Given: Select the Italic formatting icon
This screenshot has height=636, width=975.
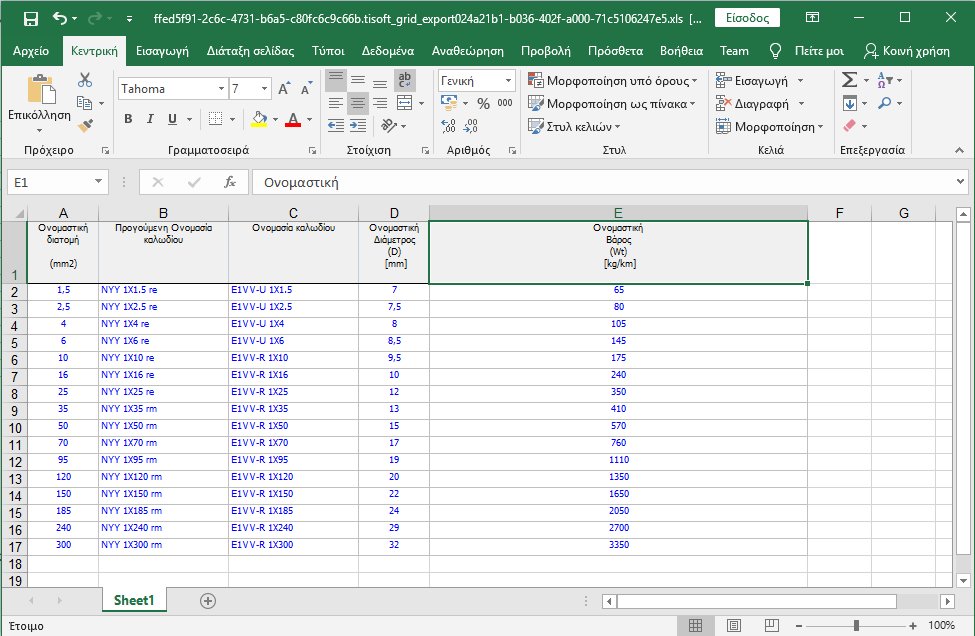Looking at the screenshot, I should coord(150,118).
